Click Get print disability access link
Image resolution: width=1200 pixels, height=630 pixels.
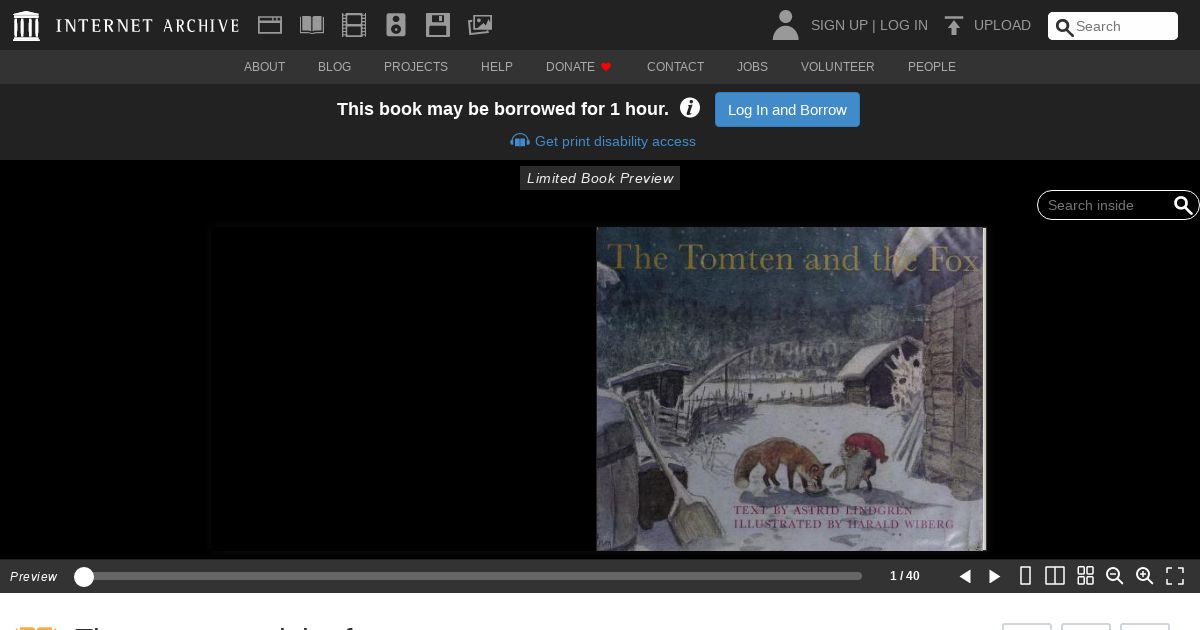603,141
